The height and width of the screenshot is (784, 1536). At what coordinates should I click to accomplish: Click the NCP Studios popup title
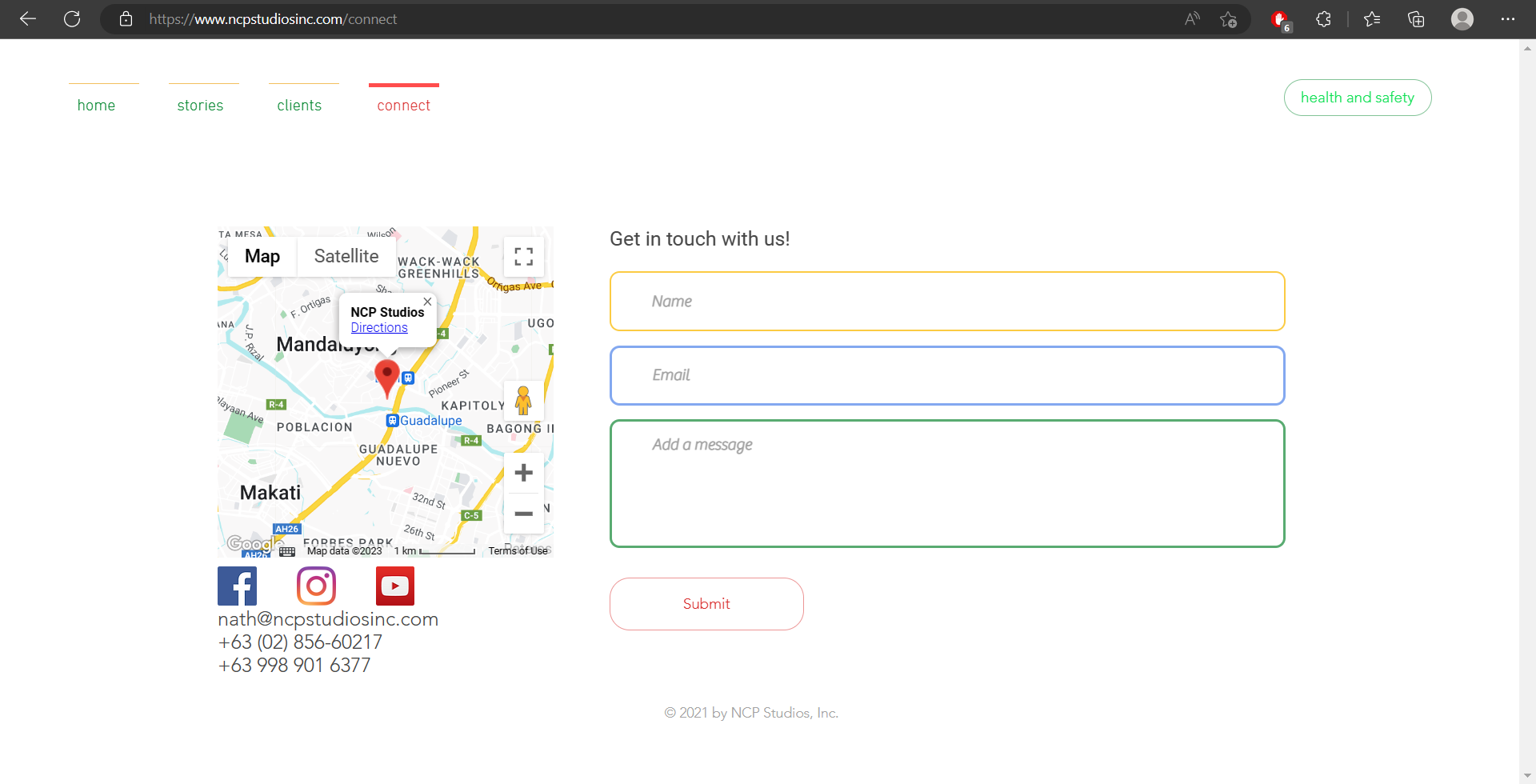(x=387, y=312)
